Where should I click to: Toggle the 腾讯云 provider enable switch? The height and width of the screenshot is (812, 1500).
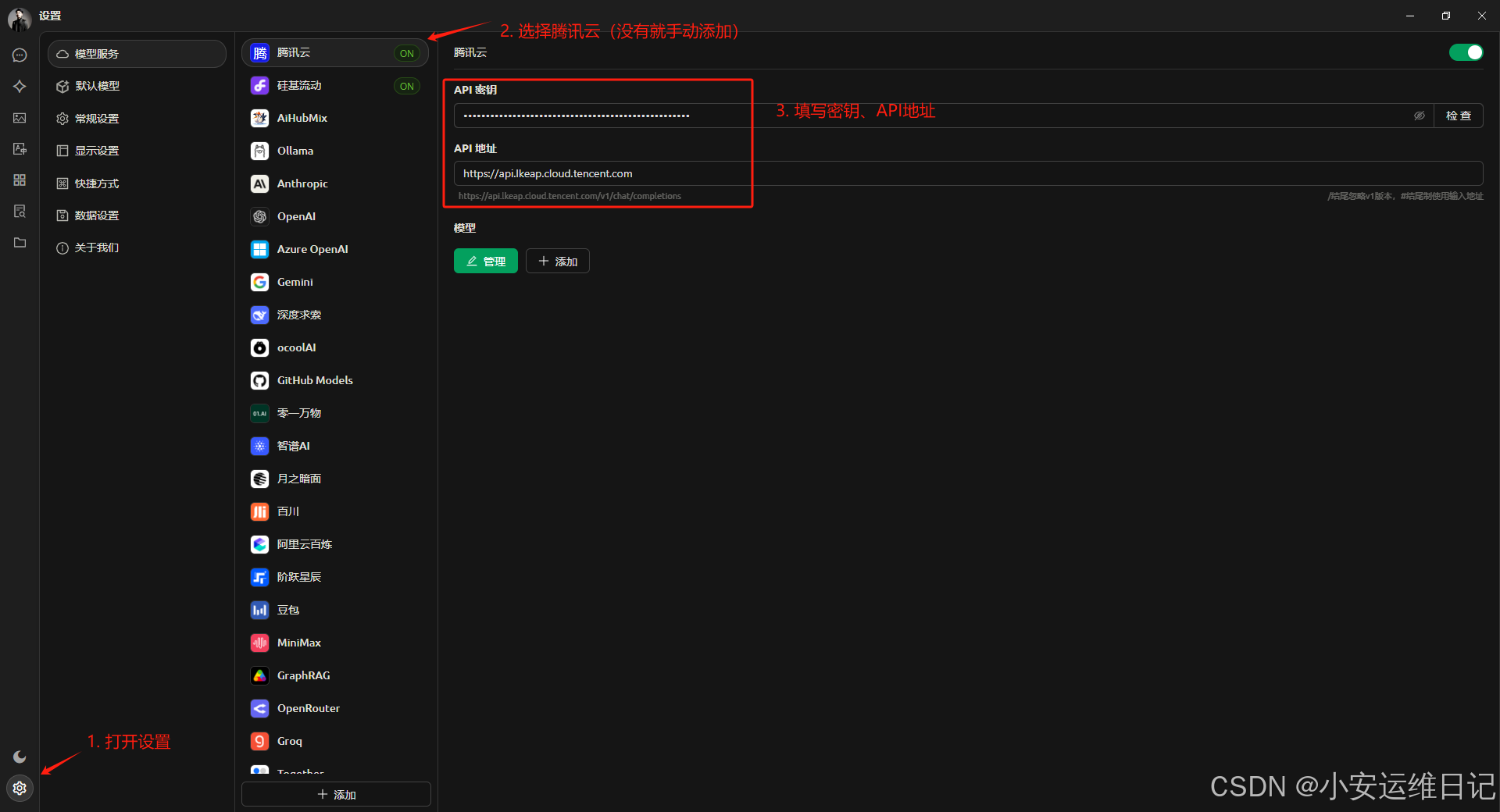(x=1466, y=52)
